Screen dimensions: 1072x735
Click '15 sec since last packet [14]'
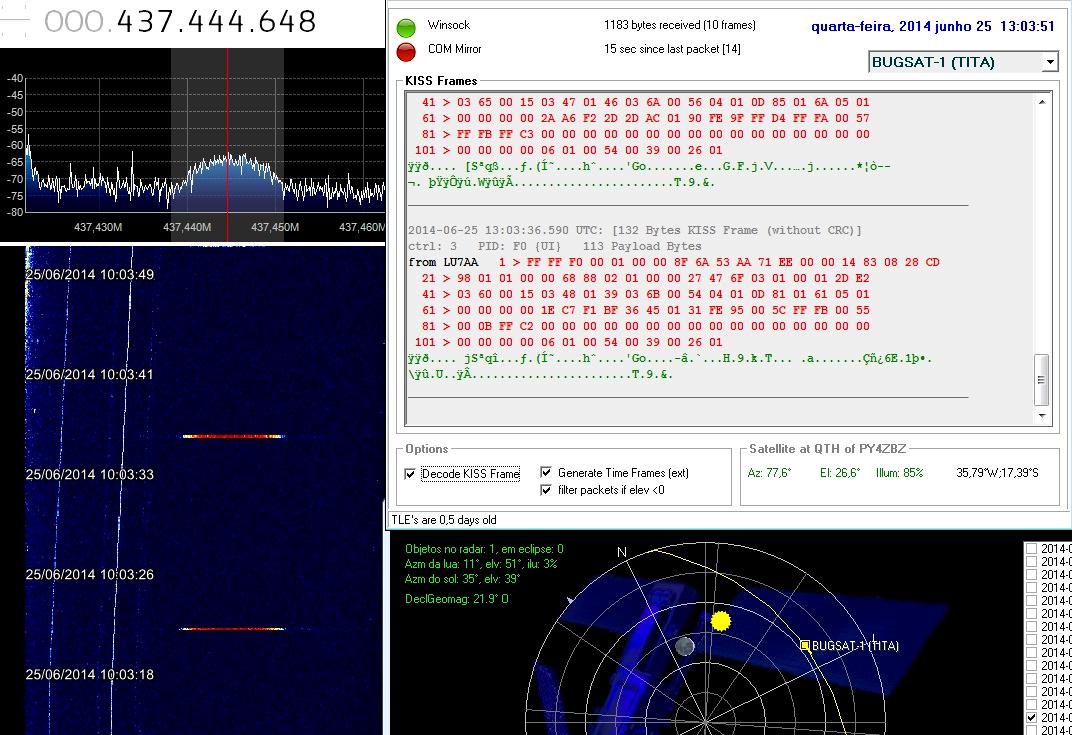[x=672, y=49]
